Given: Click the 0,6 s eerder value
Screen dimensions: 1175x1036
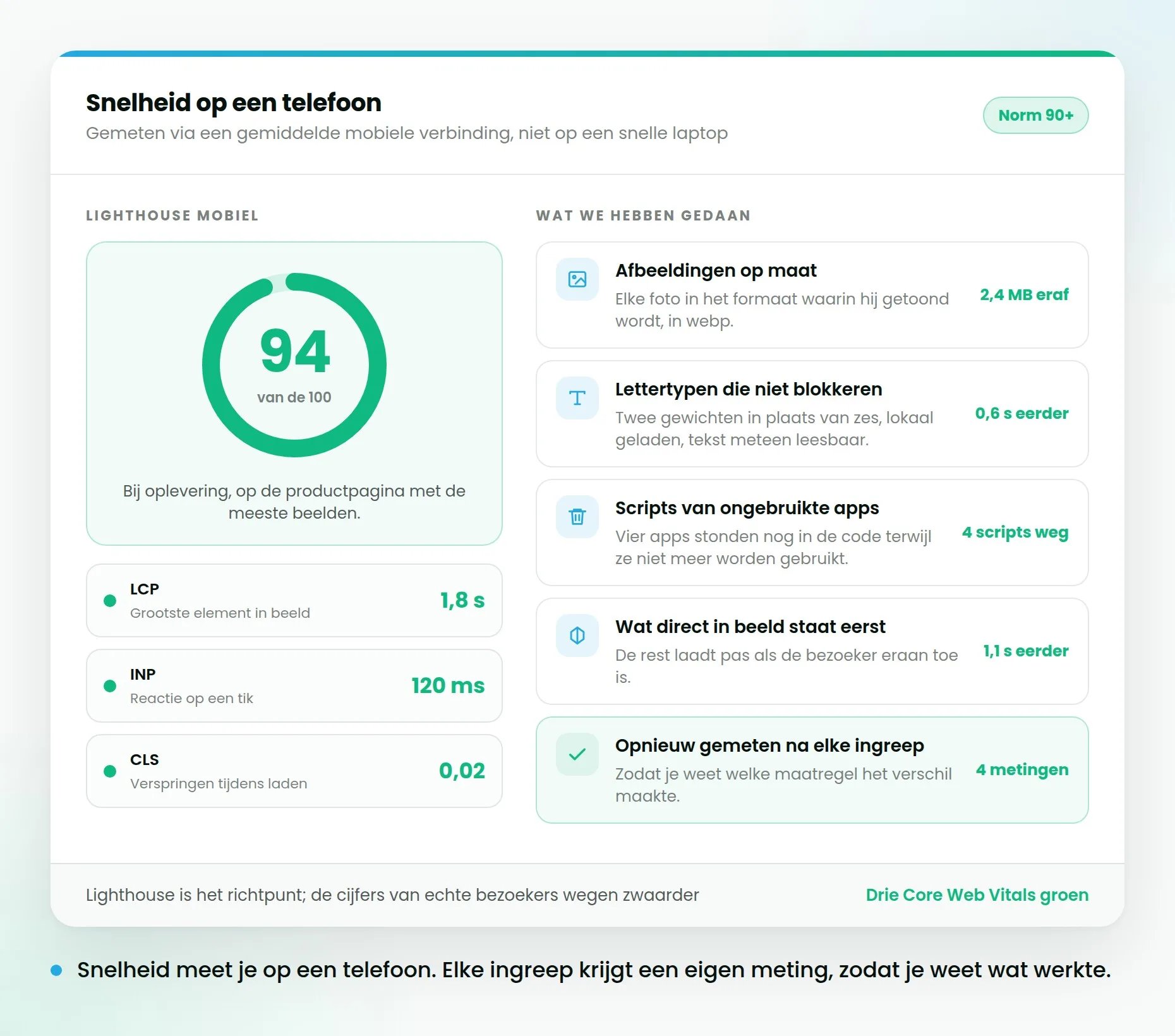Looking at the screenshot, I should pos(1021,414).
